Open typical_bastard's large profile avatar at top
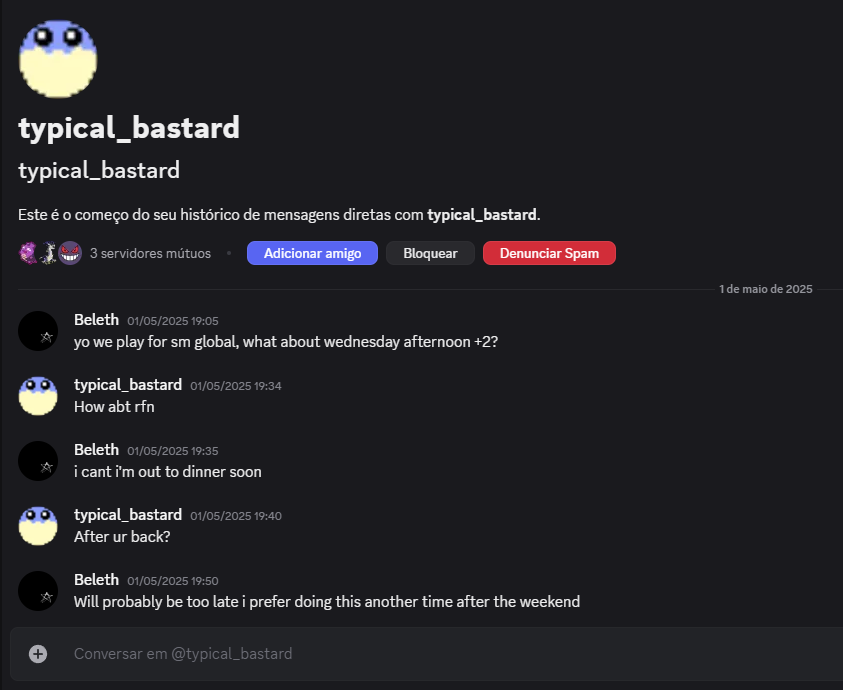 [x=58, y=59]
